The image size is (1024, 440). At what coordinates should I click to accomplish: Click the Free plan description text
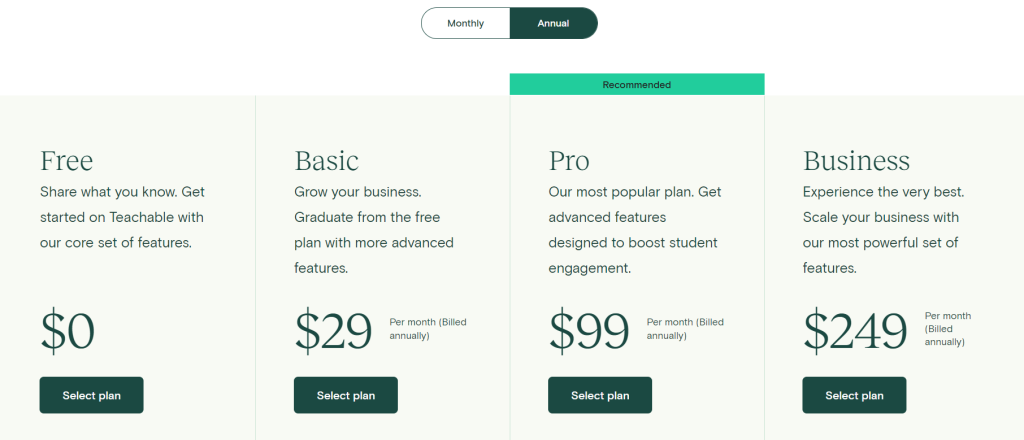point(122,217)
